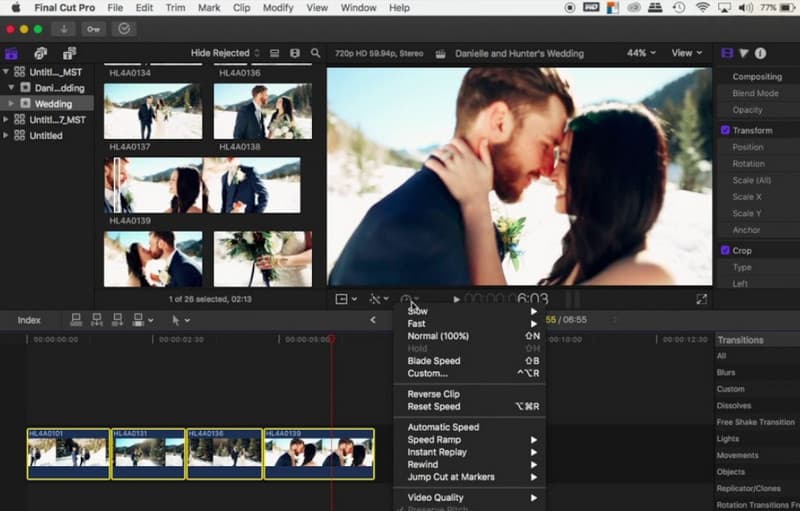
Task: Click the clapperboard icon beside project name
Action: (441, 54)
